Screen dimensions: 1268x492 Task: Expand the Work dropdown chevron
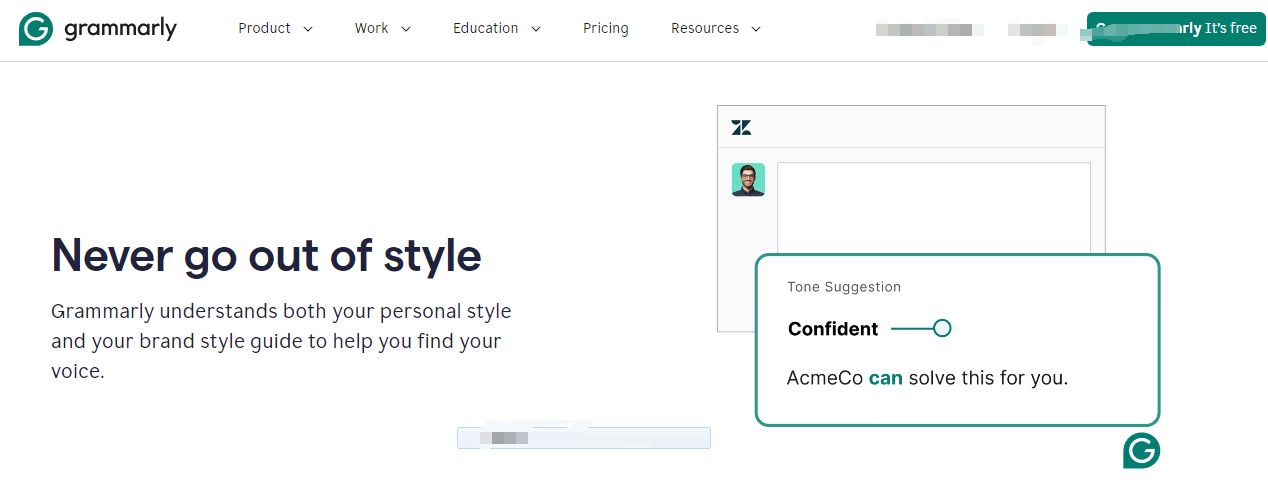pos(405,29)
